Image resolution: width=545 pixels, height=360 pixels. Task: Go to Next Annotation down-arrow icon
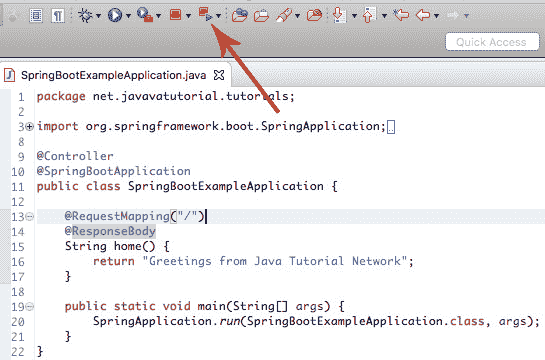click(x=339, y=15)
